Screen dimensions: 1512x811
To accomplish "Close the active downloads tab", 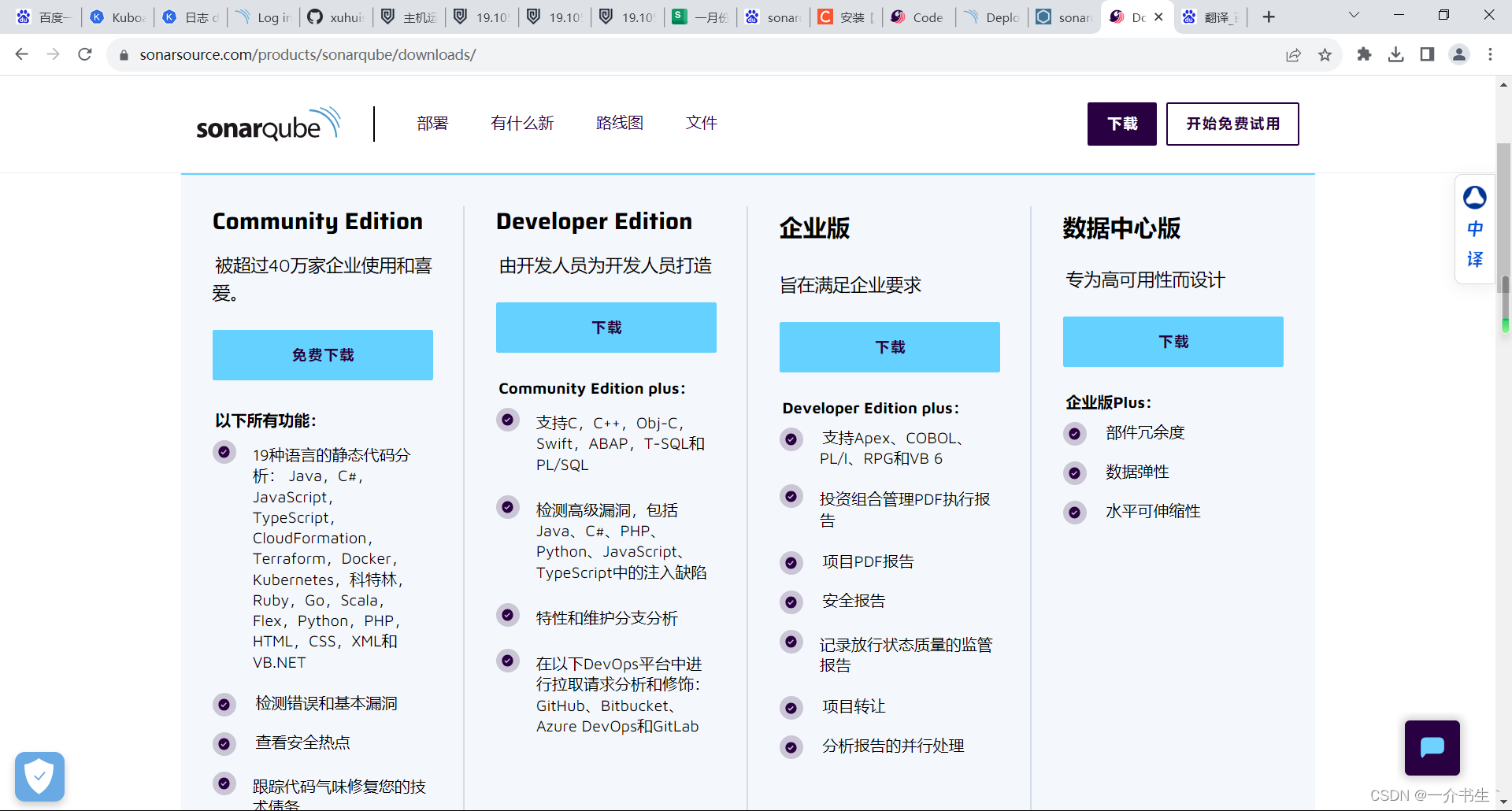I will pyautogui.click(x=1159, y=17).
